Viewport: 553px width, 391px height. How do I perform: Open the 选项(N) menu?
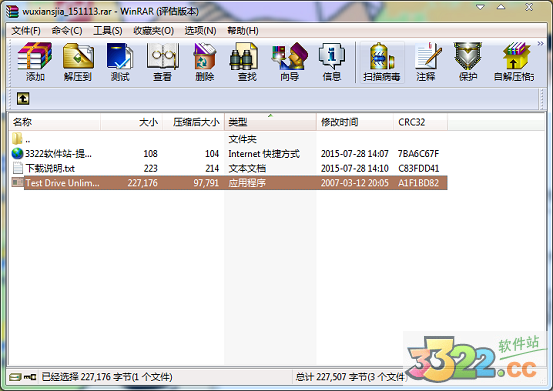[200, 31]
